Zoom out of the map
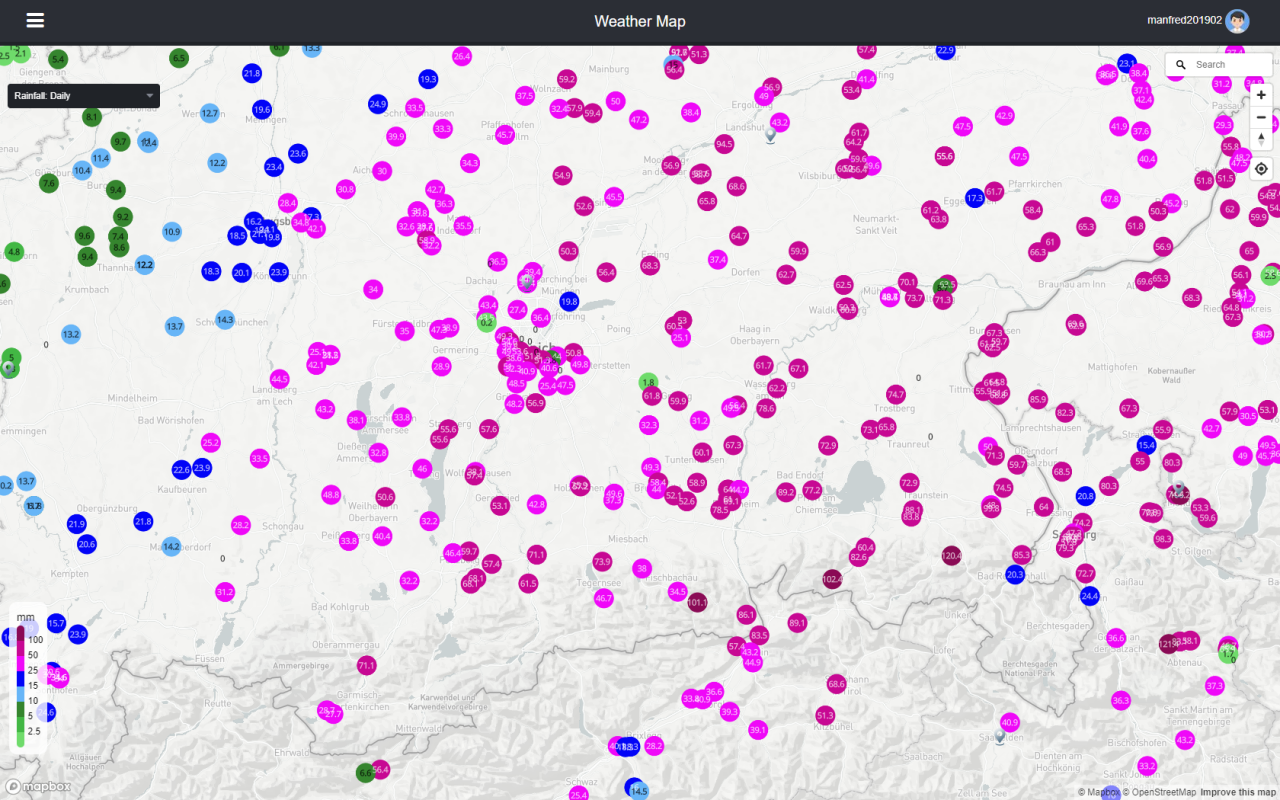The width and height of the screenshot is (1280, 800). coord(1261,117)
